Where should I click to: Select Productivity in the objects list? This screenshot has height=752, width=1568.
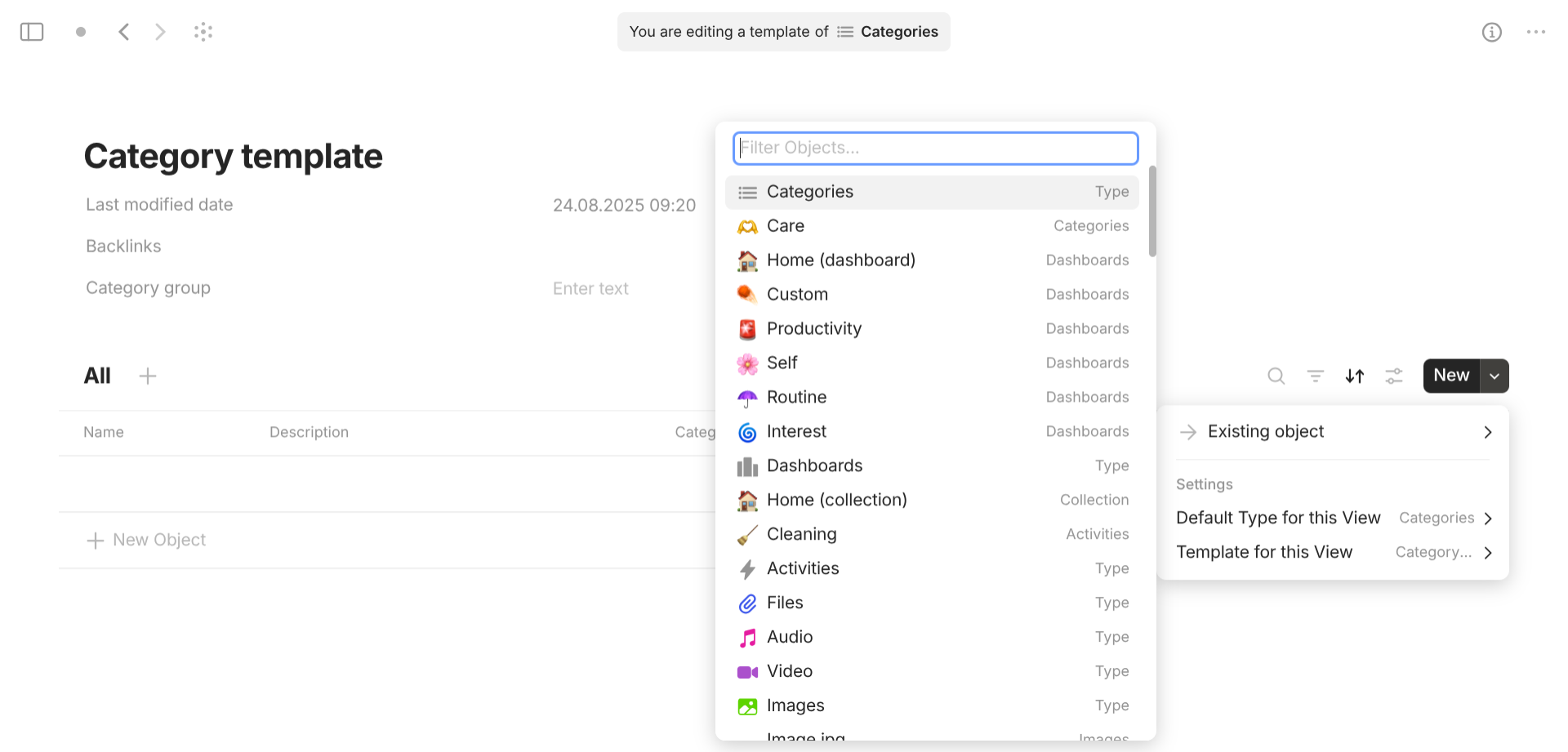click(813, 328)
